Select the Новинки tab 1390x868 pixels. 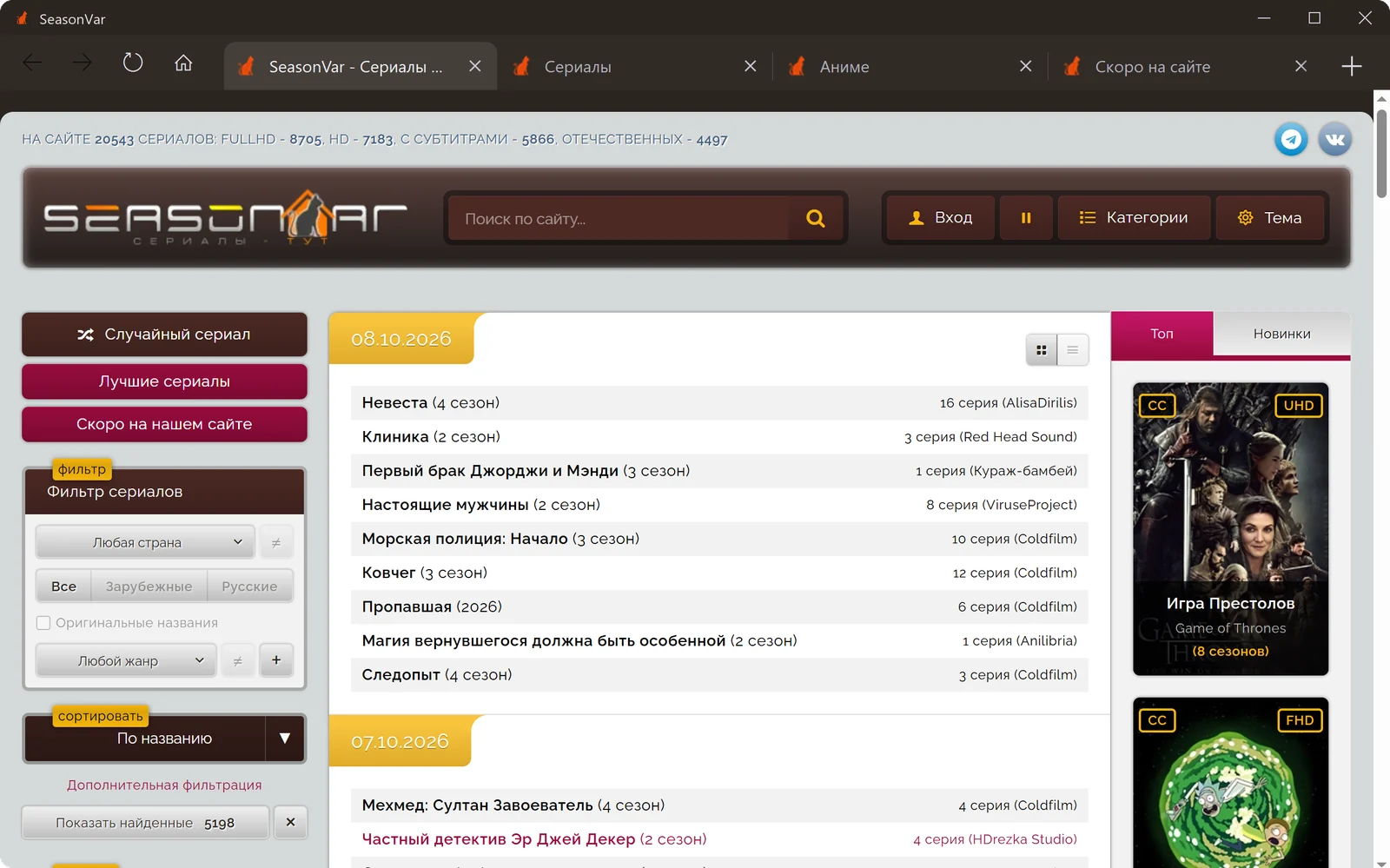coord(1281,334)
